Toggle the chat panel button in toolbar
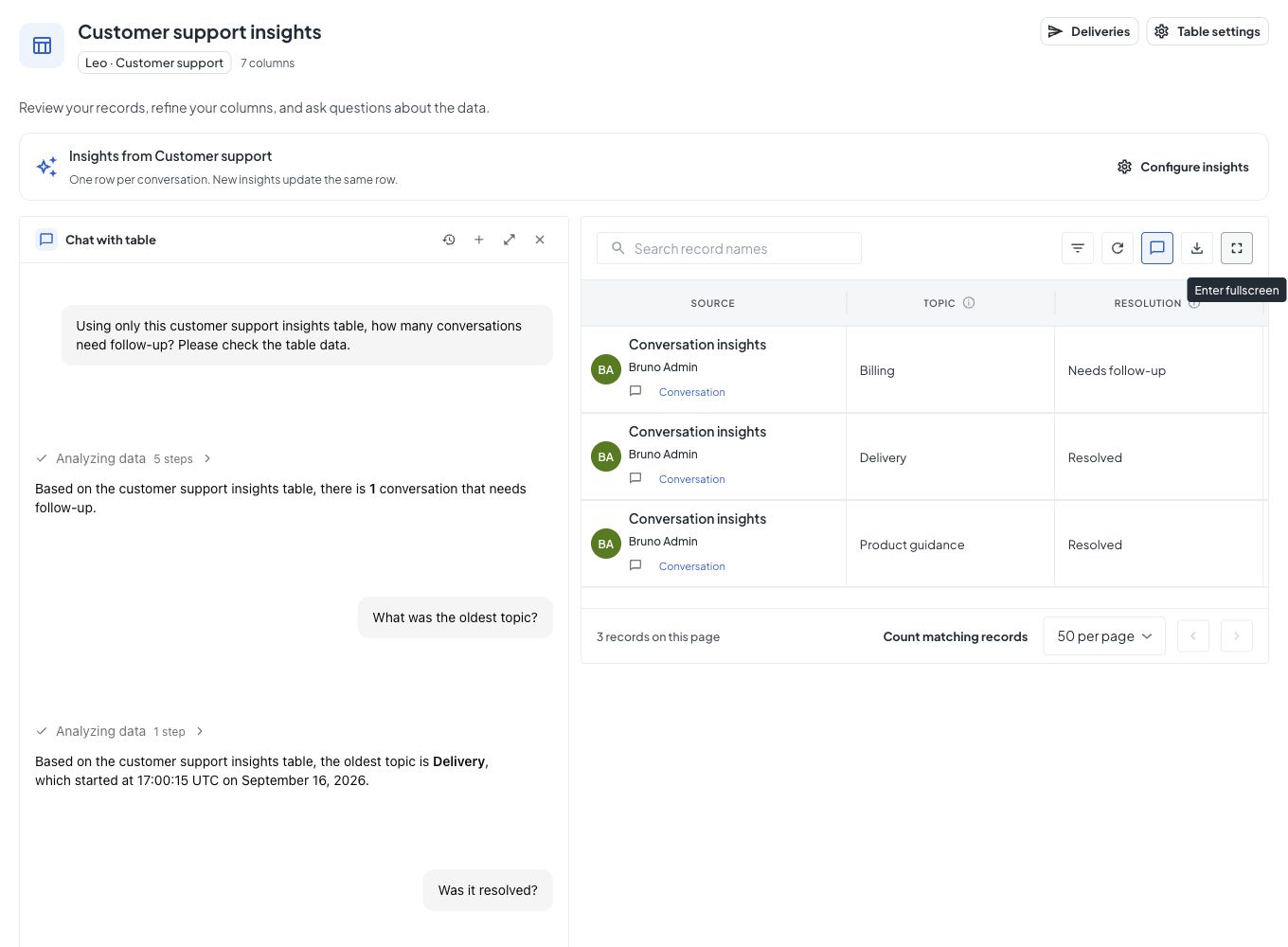Screen dimensions: 1288x947 pos(1157,248)
